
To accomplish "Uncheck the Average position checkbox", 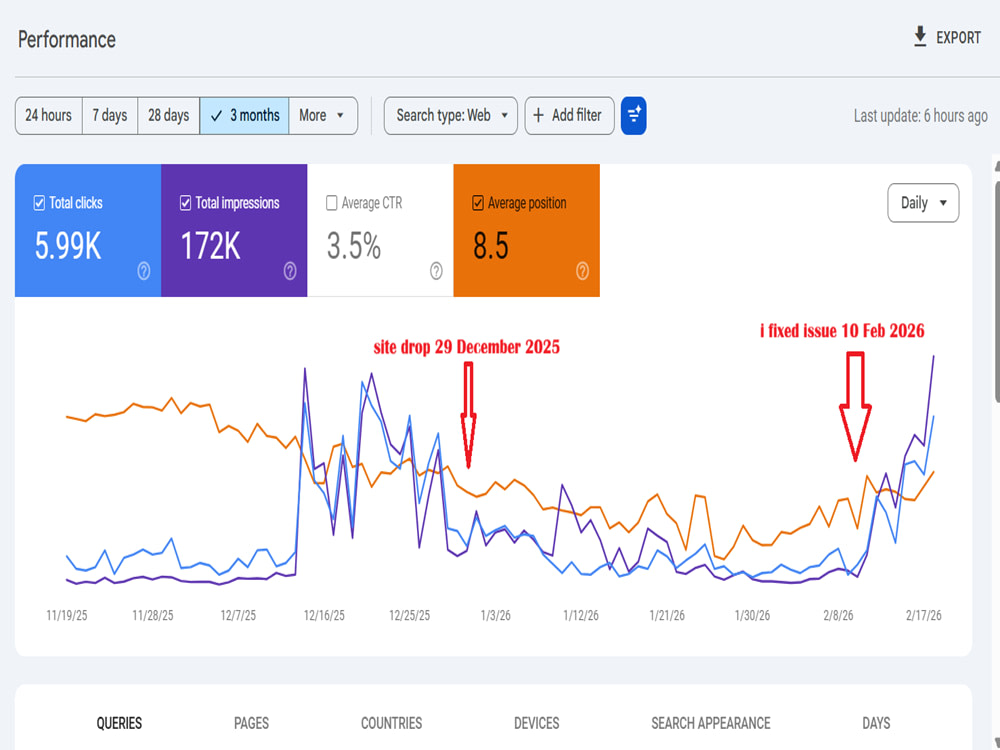I will pos(478,203).
